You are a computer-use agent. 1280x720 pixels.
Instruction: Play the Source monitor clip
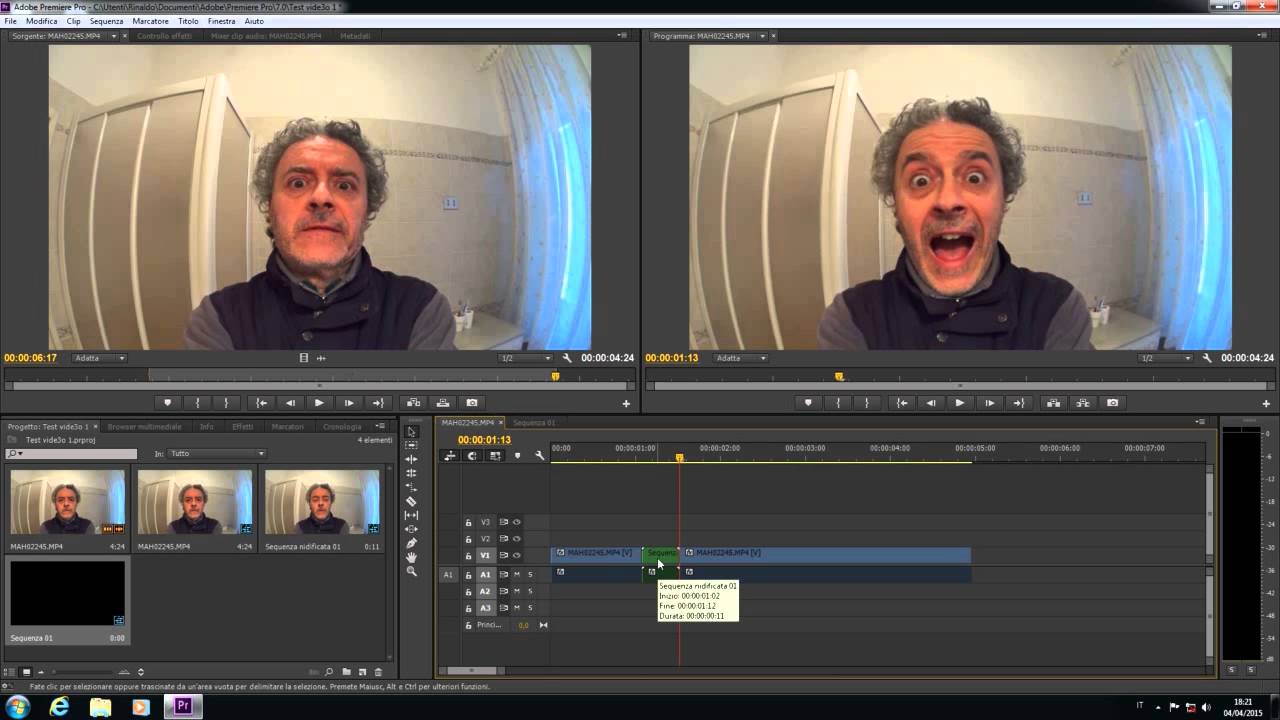click(x=319, y=403)
